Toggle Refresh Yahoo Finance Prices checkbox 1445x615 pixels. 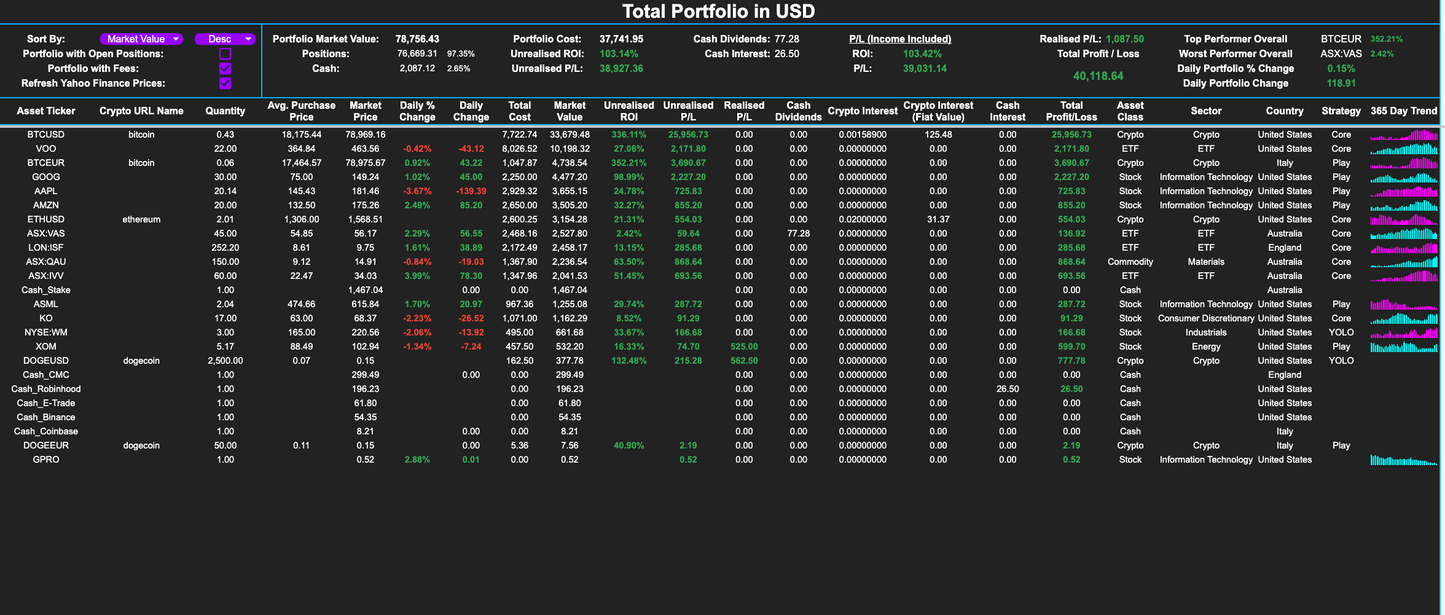click(225, 84)
